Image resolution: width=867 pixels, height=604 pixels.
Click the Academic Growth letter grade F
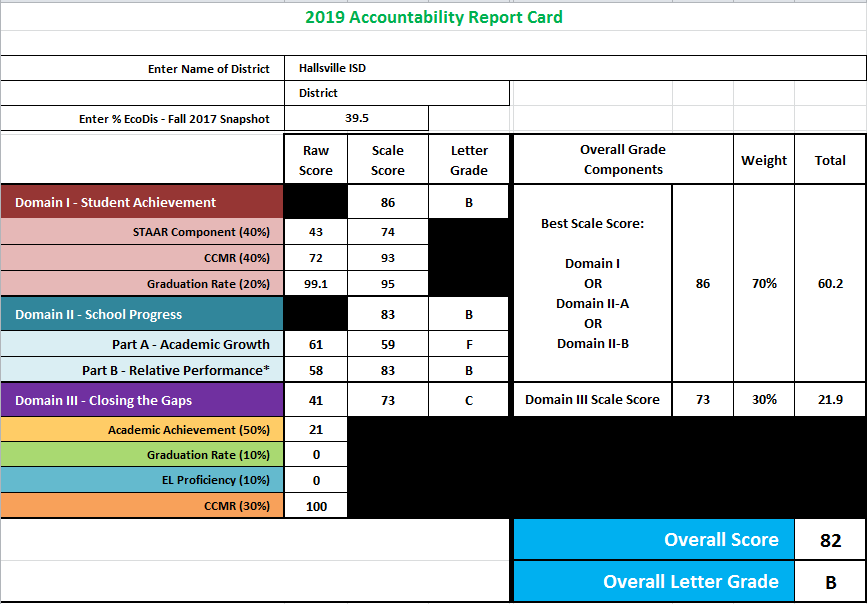(468, 344)
